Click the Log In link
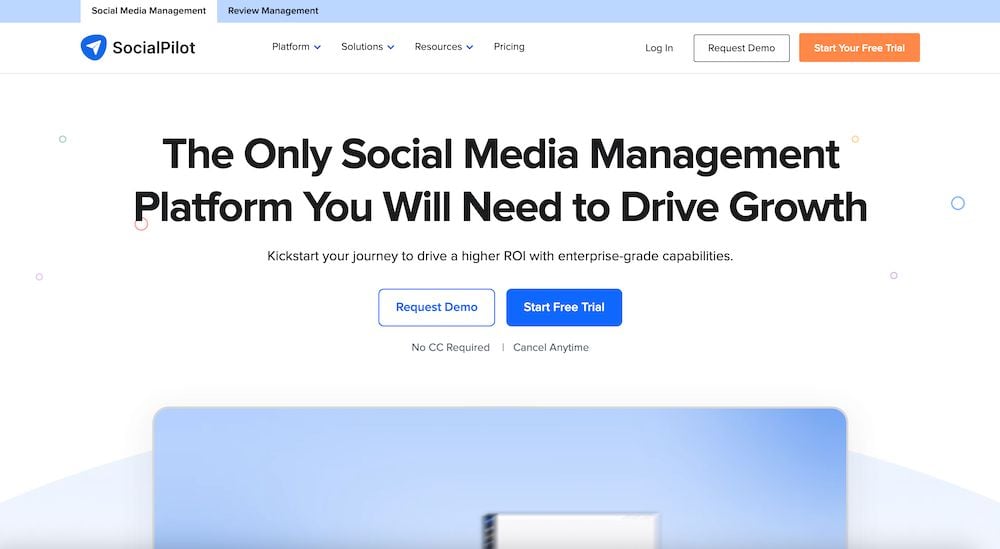This screenshot has height=549, width=1000. [x=659, y=48]
